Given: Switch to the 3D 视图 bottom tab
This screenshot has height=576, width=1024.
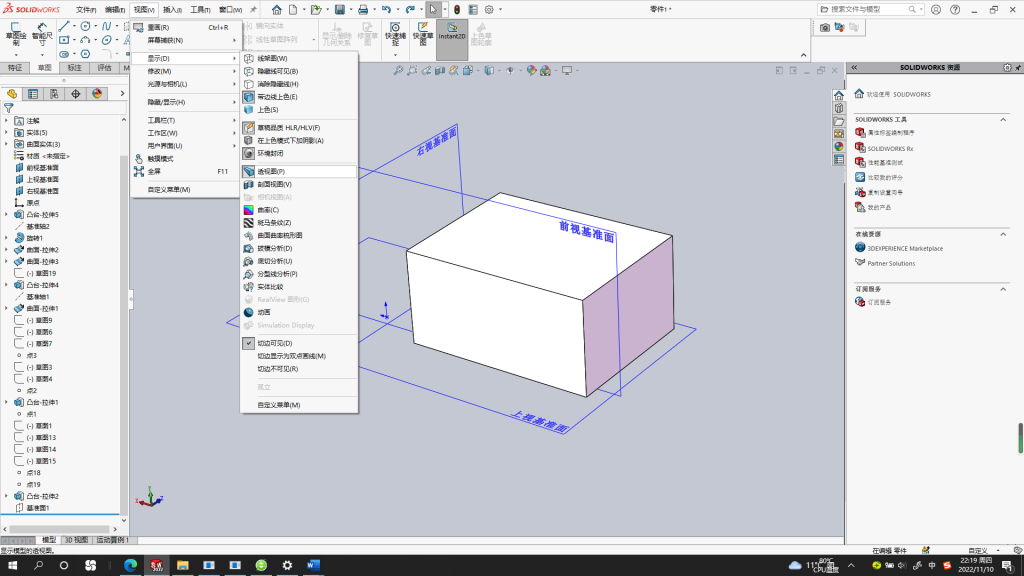Looking at the screenshot, I should click(x=76, y=540).
